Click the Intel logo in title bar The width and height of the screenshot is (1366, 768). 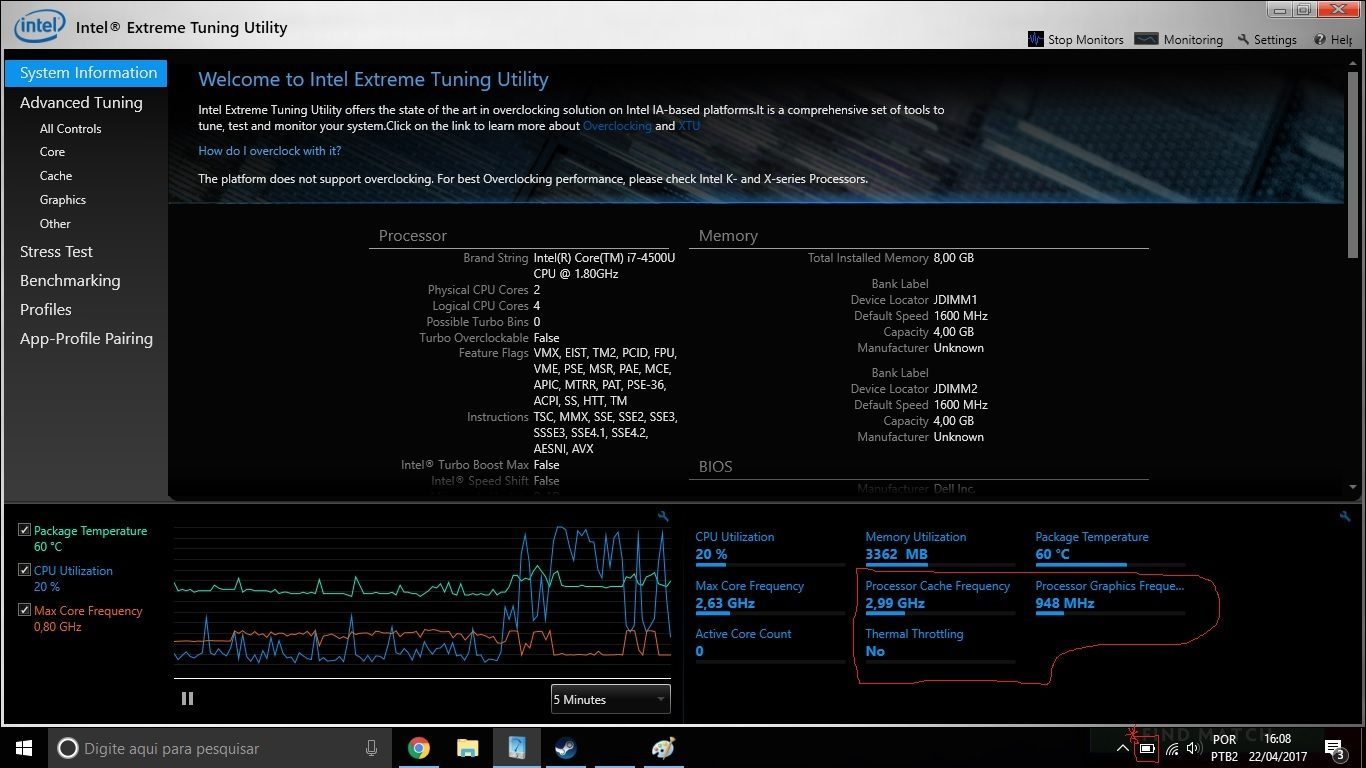coord(40,25)
